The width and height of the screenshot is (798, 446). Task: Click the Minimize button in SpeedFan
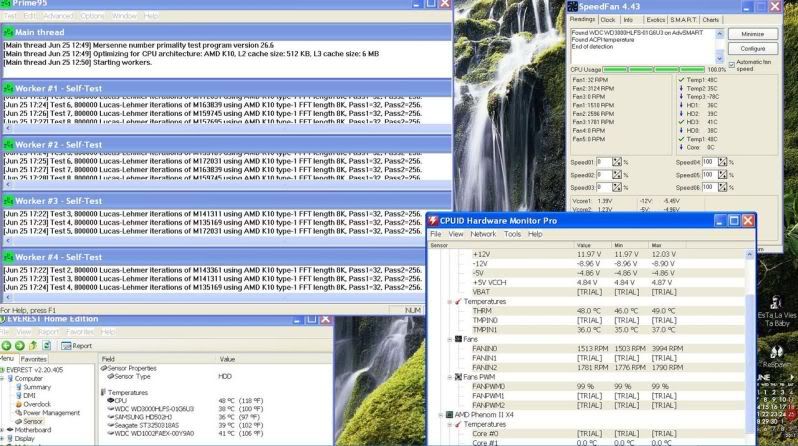point(753,34)
